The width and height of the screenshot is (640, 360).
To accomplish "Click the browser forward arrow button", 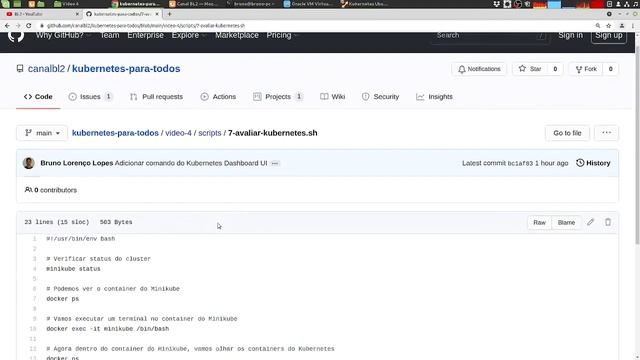I will (18, 25).
